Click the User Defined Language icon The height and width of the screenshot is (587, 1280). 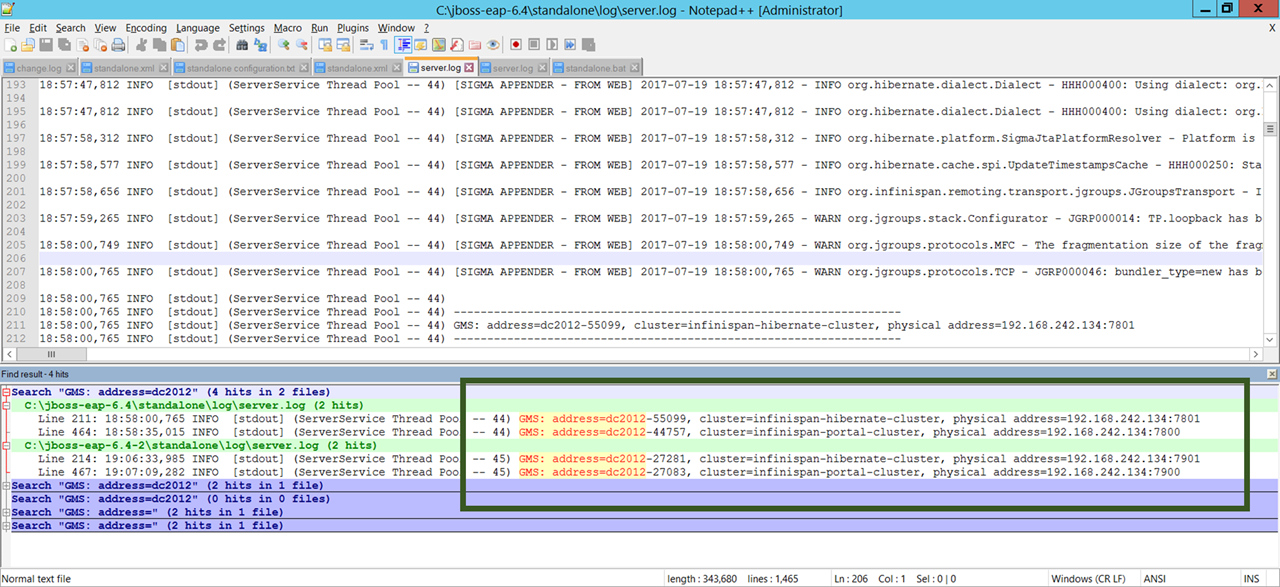tap(421, 45)
